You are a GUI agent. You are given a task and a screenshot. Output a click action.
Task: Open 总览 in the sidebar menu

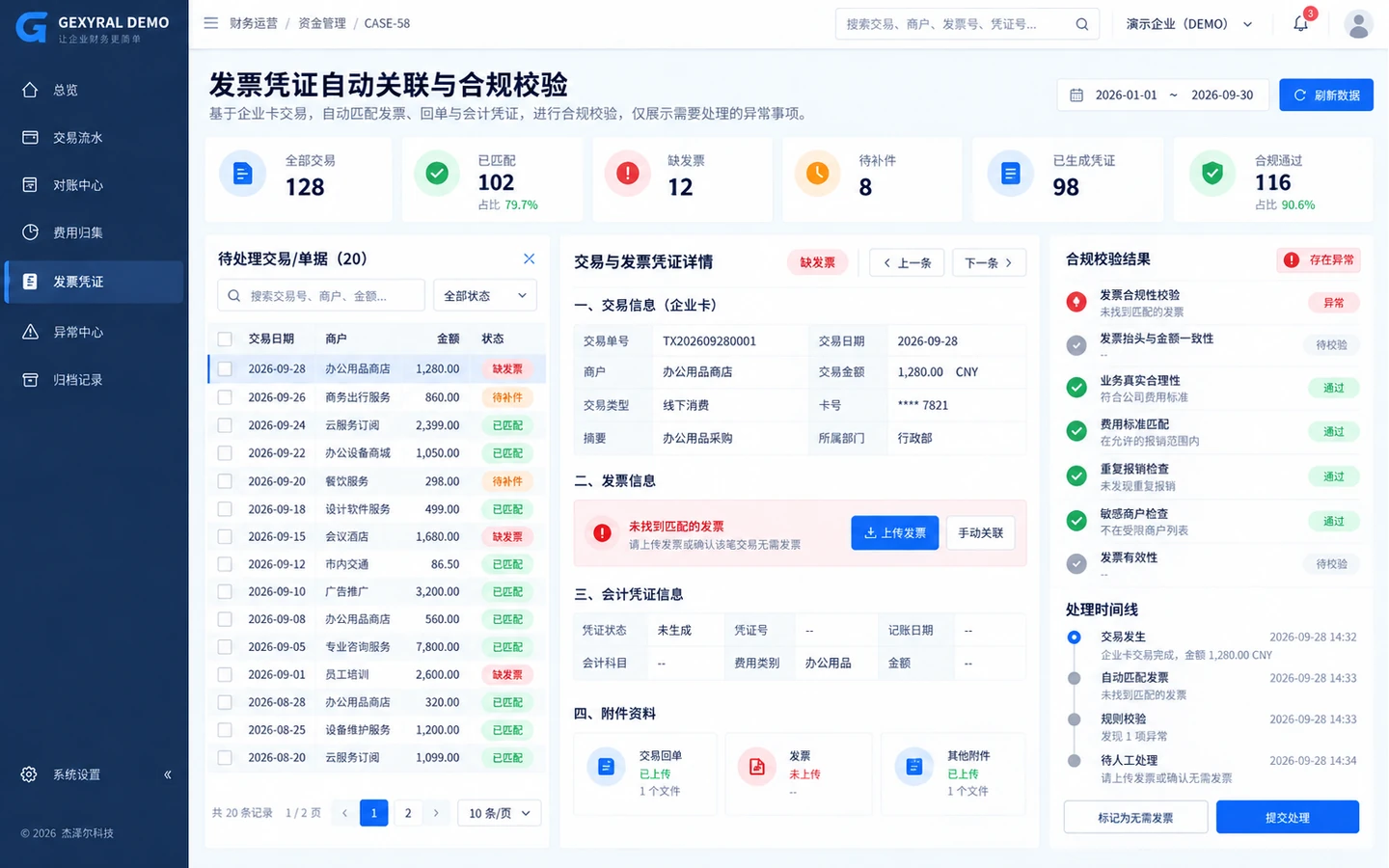94,90
